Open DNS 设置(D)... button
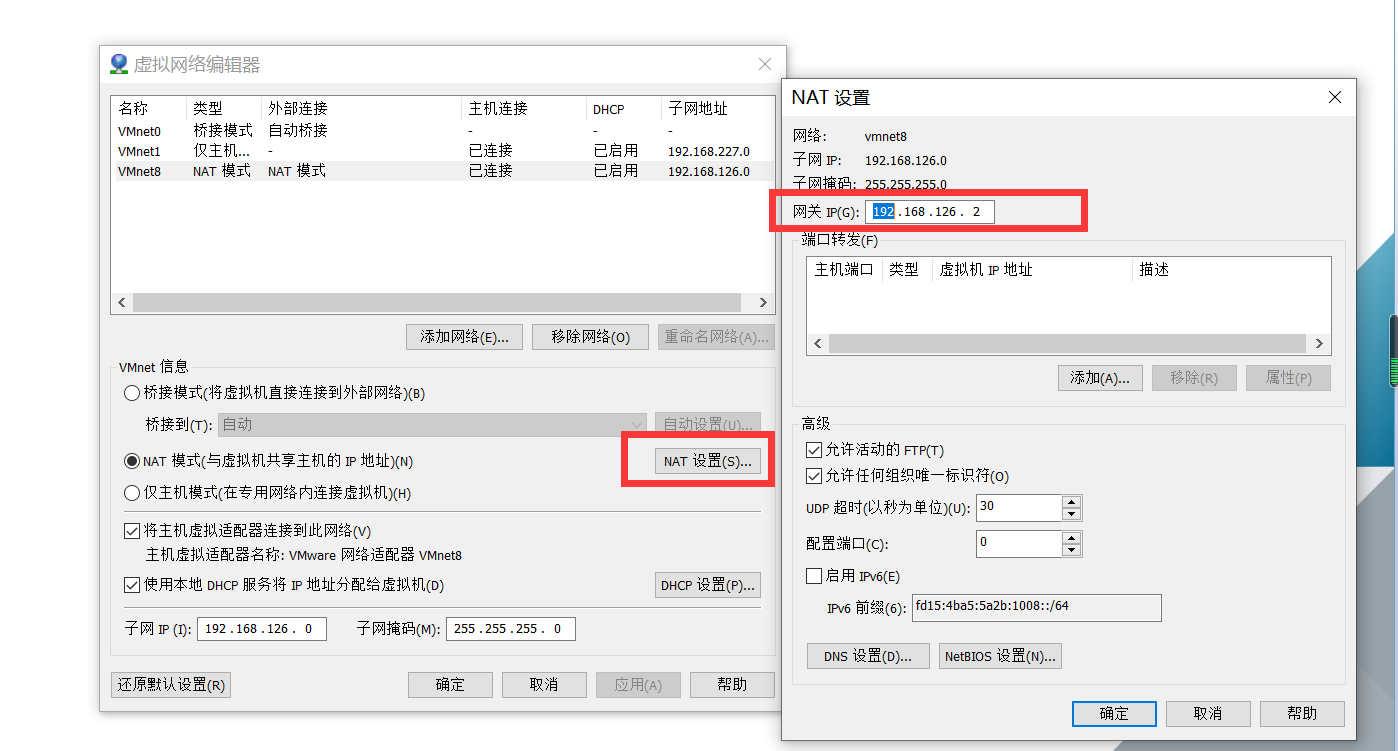This screenshot has width=1398, height=751. (x=868, y=656)
